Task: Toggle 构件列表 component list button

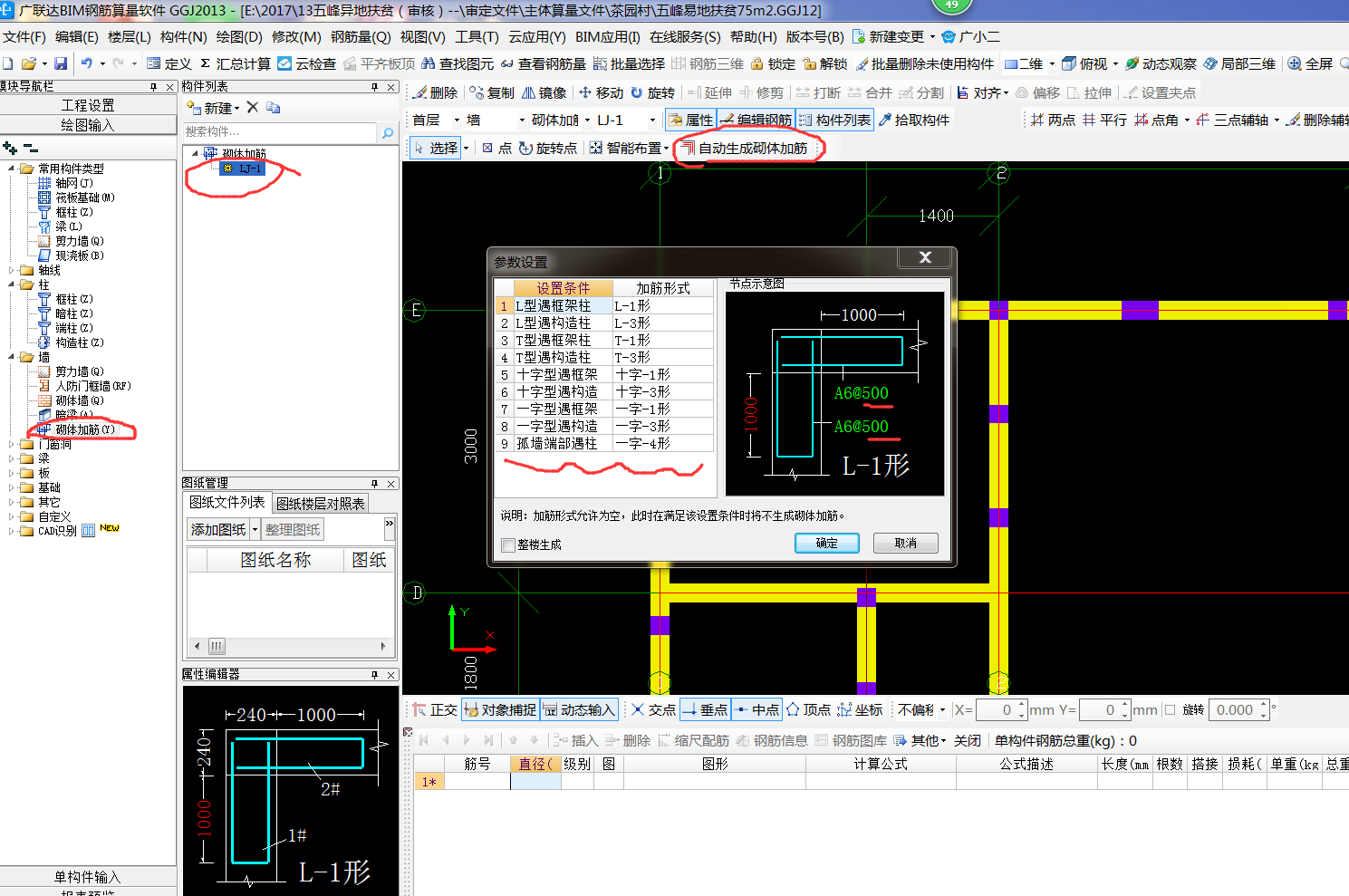Action: 834,120
